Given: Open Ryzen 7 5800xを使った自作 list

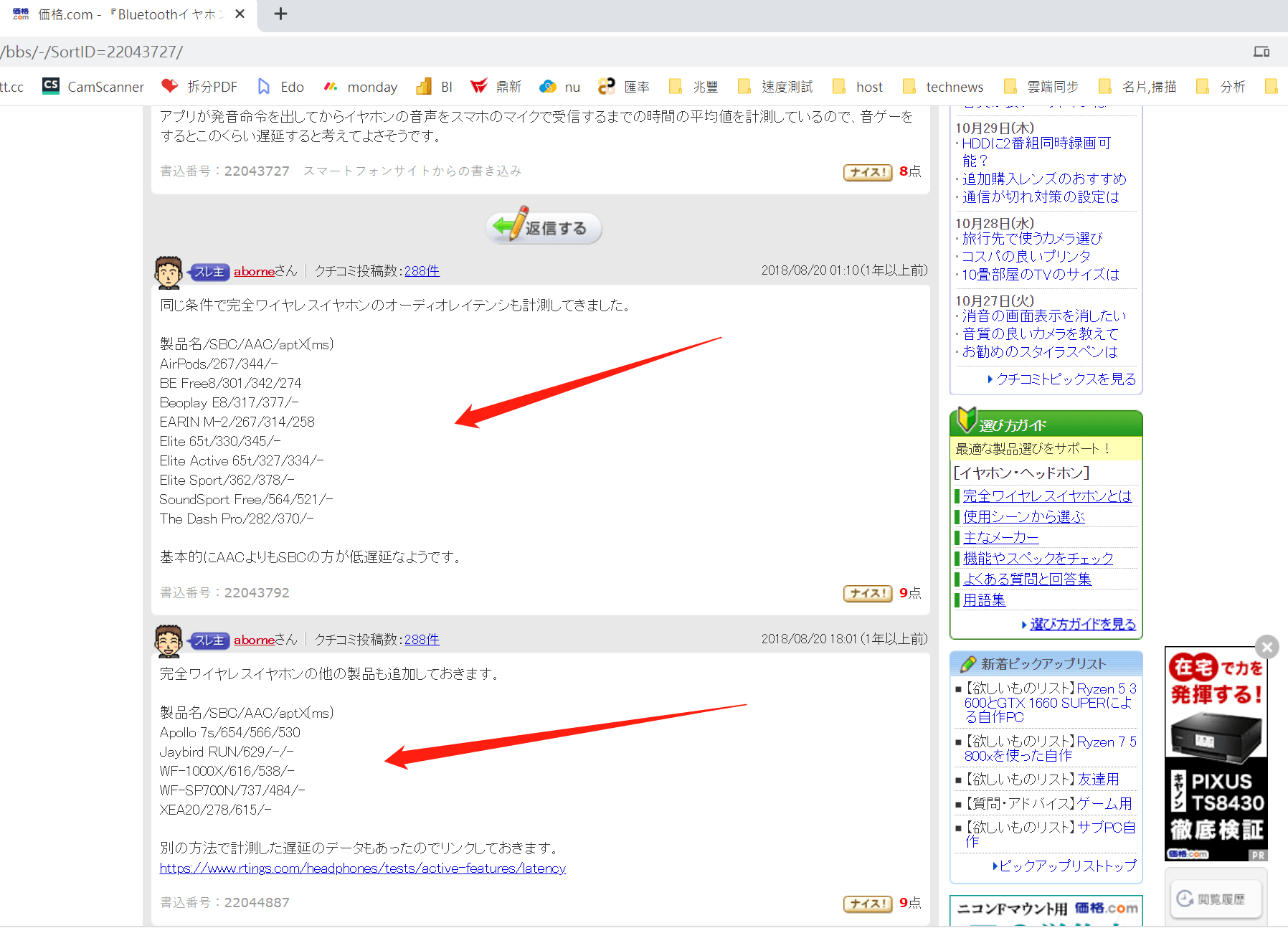Looking at the screenshot, I should click(1050, 748).
